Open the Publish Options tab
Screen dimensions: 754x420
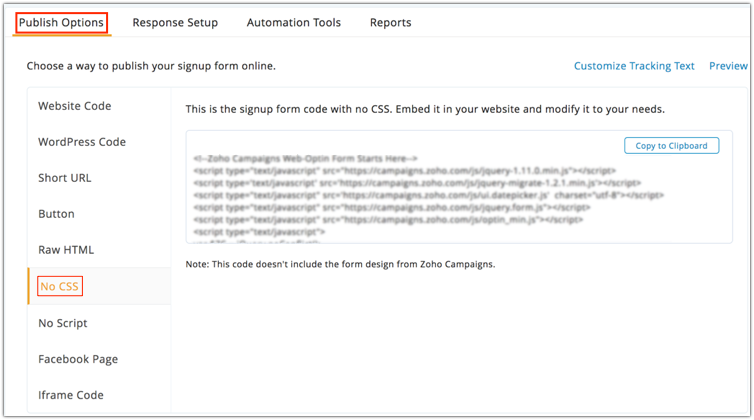click(61, 23)
